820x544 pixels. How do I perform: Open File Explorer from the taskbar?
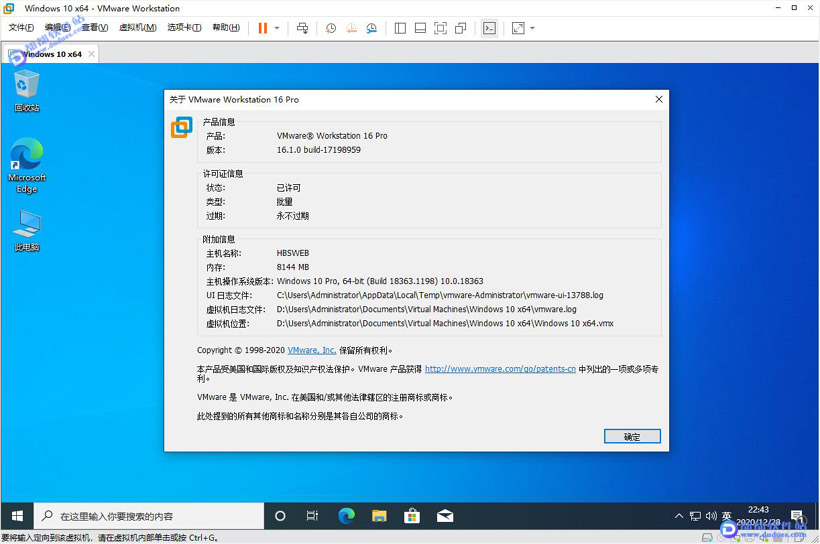[379, 516]
